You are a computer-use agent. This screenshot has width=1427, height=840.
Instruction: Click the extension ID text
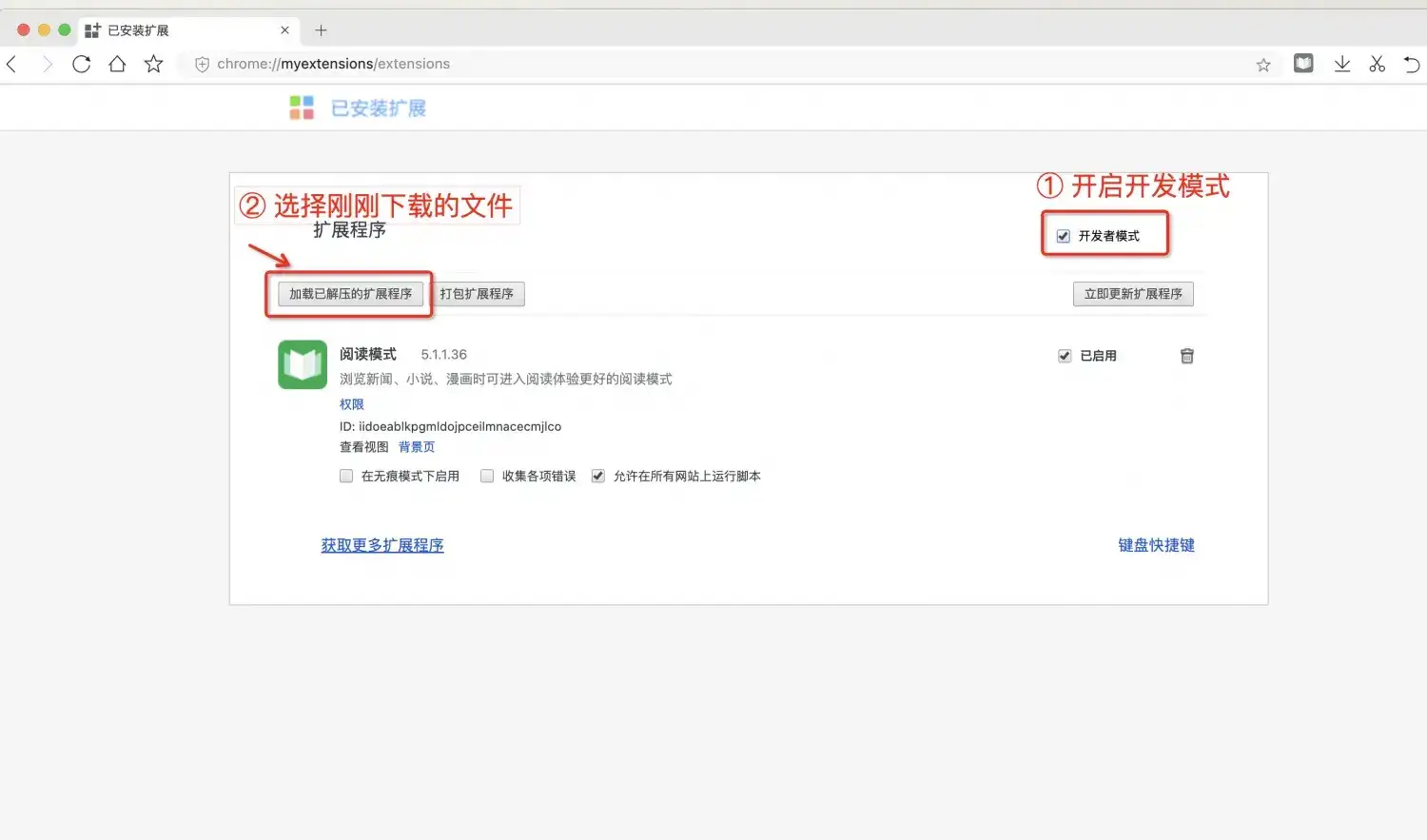(450, 426)
